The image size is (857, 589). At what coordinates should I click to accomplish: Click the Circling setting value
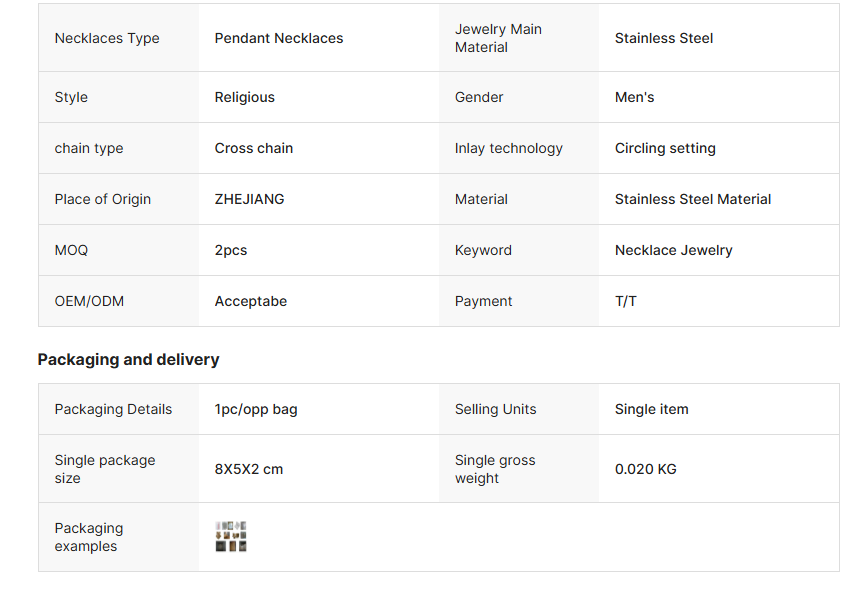click(665, 148)
